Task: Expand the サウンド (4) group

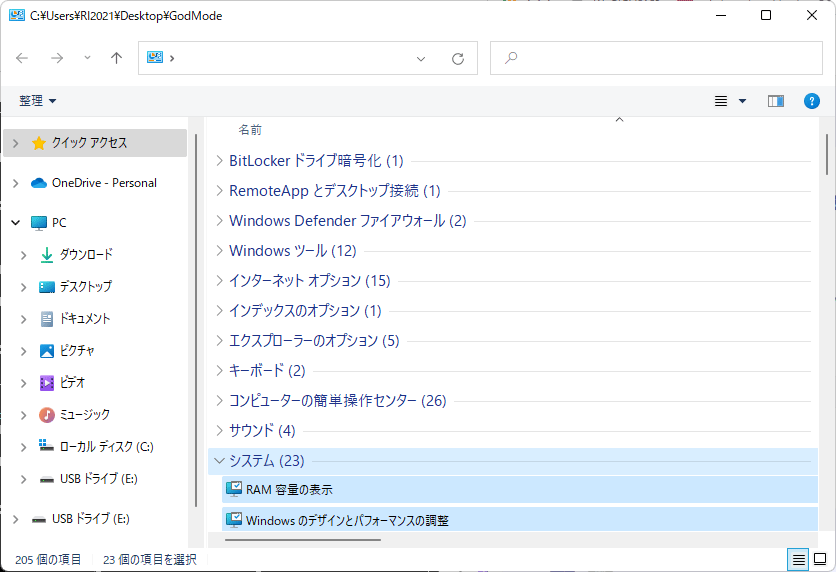Action: pyautogui.click(x=219, y=430)
